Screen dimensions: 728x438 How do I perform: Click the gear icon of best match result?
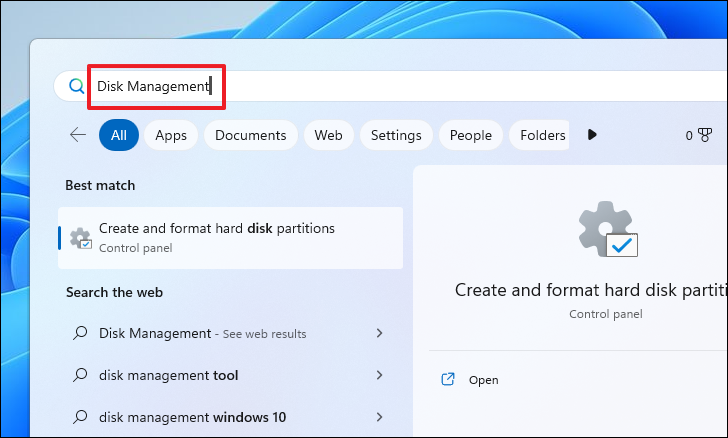point(81,238)
